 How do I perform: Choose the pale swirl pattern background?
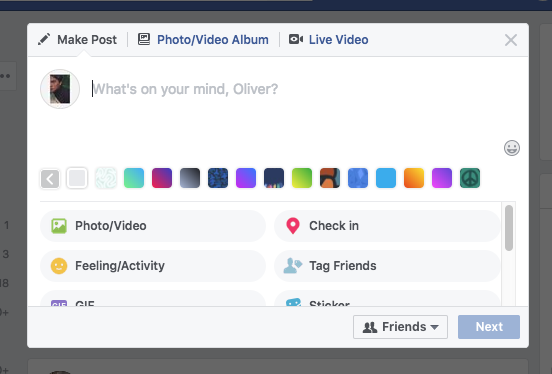[106, 178]
